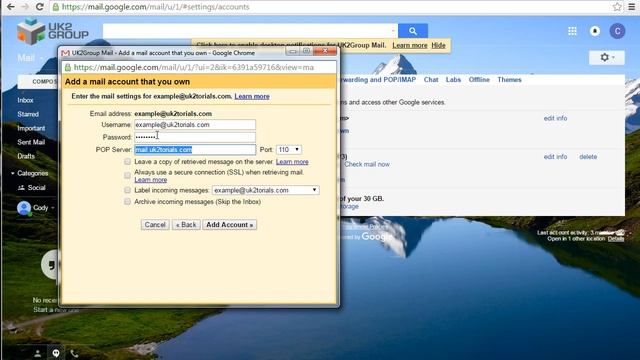Click edit info link beside delete
The image size is (640, 360).
[555, 156]
